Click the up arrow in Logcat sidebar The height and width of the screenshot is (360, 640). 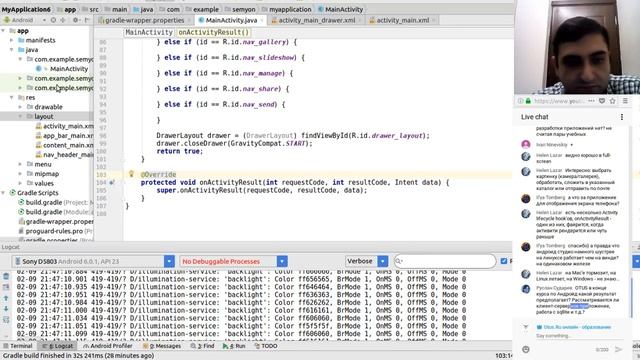point(6,298)
